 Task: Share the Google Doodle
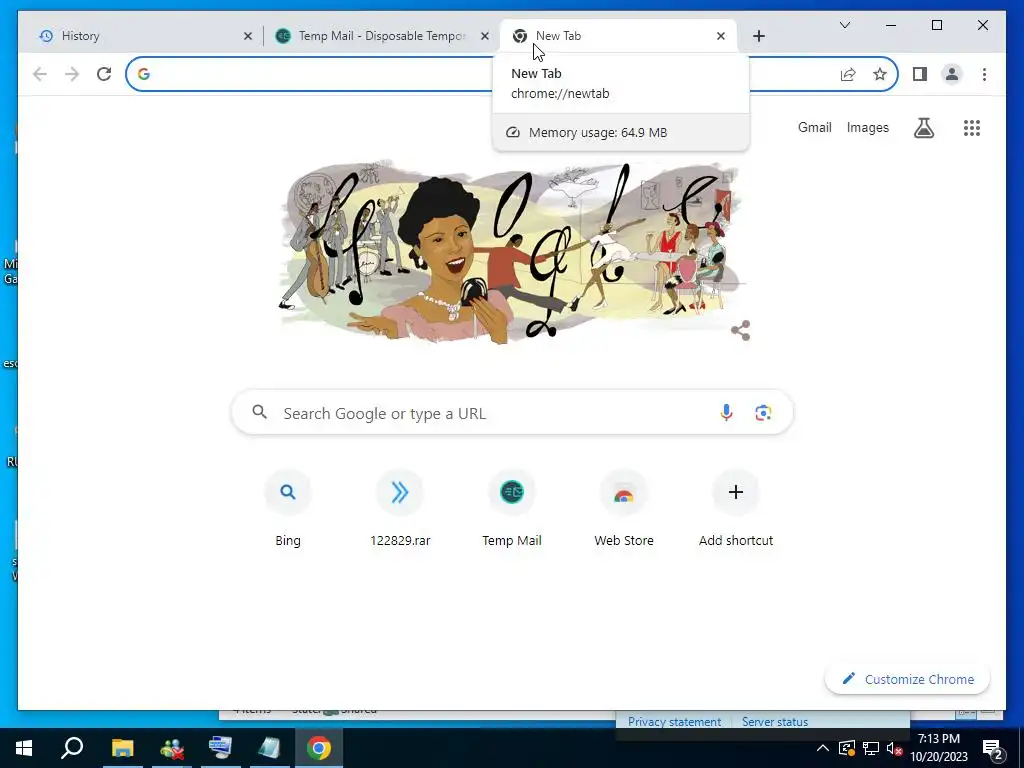tap(741, 330)
